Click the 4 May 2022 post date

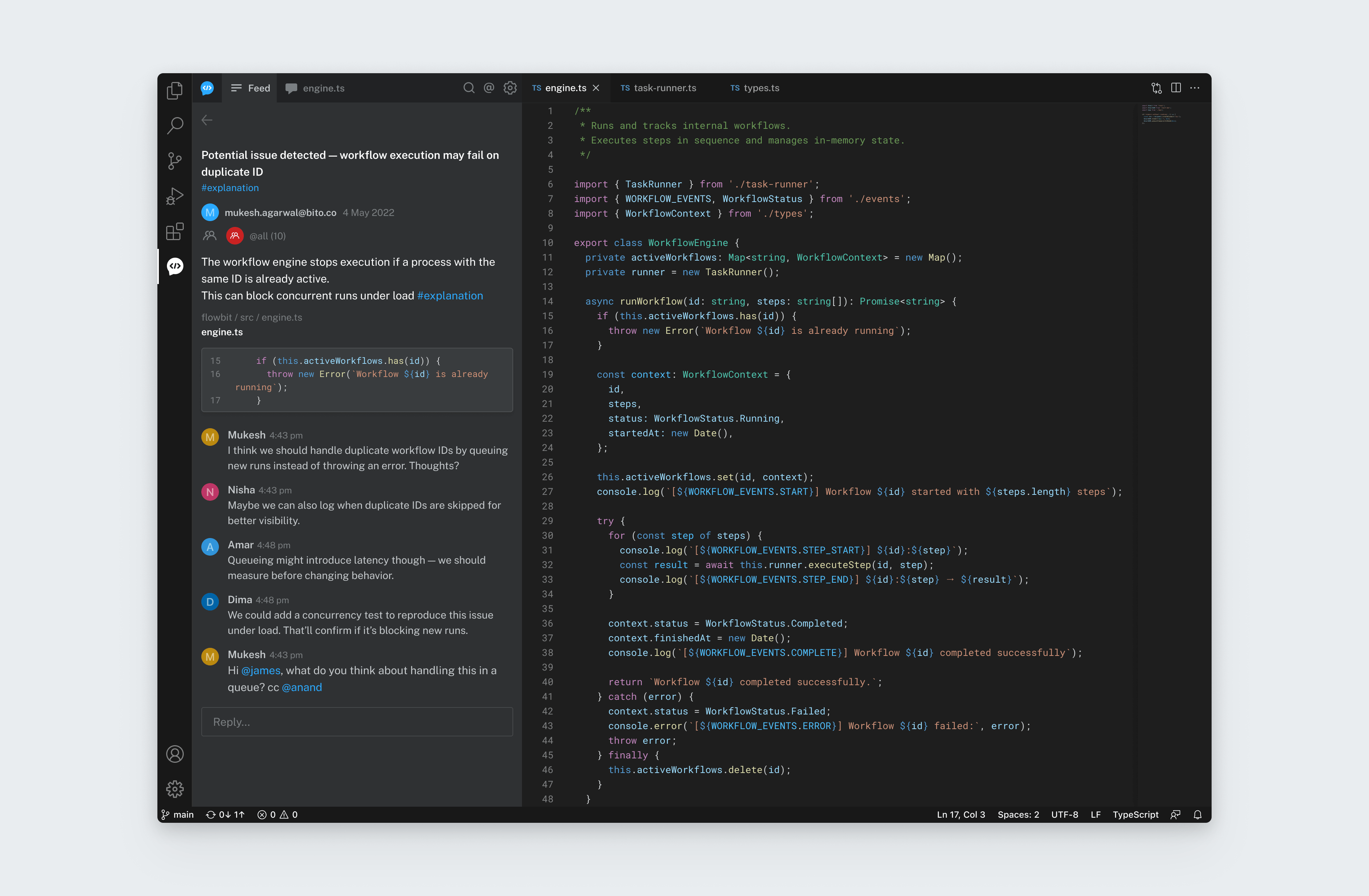coord(368,212)
